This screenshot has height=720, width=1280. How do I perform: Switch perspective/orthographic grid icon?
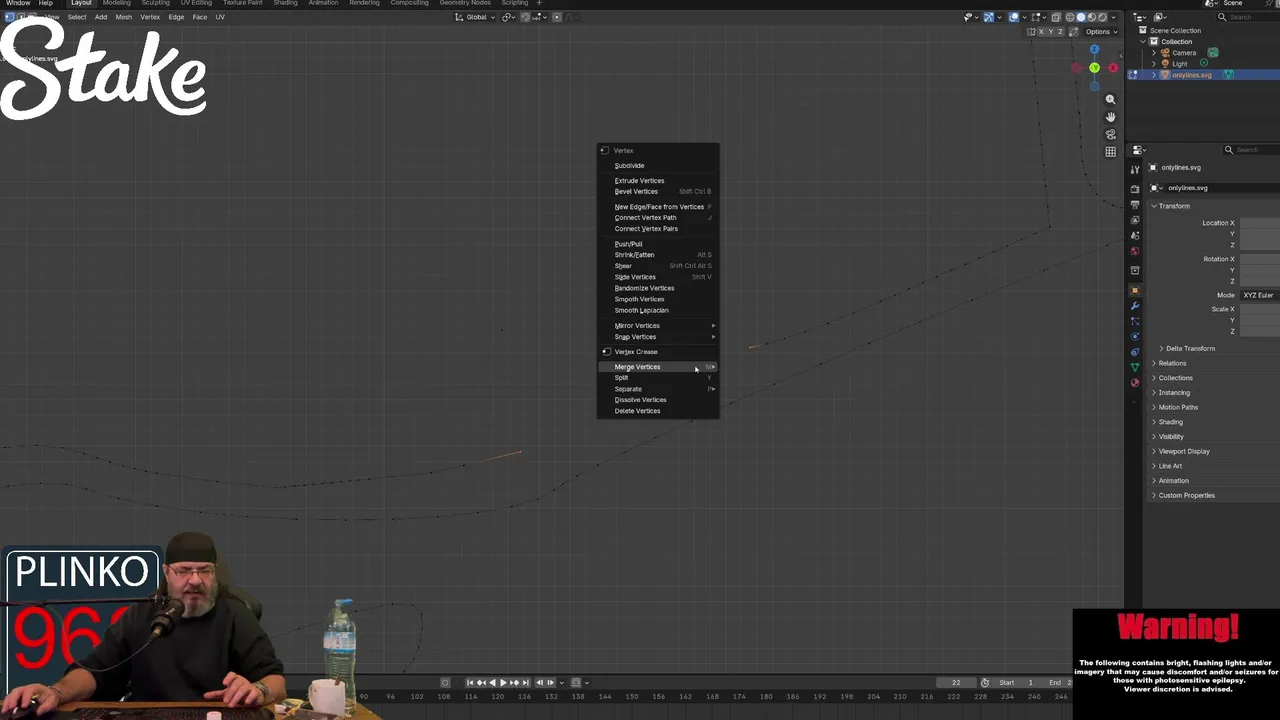pos(1110,152)
